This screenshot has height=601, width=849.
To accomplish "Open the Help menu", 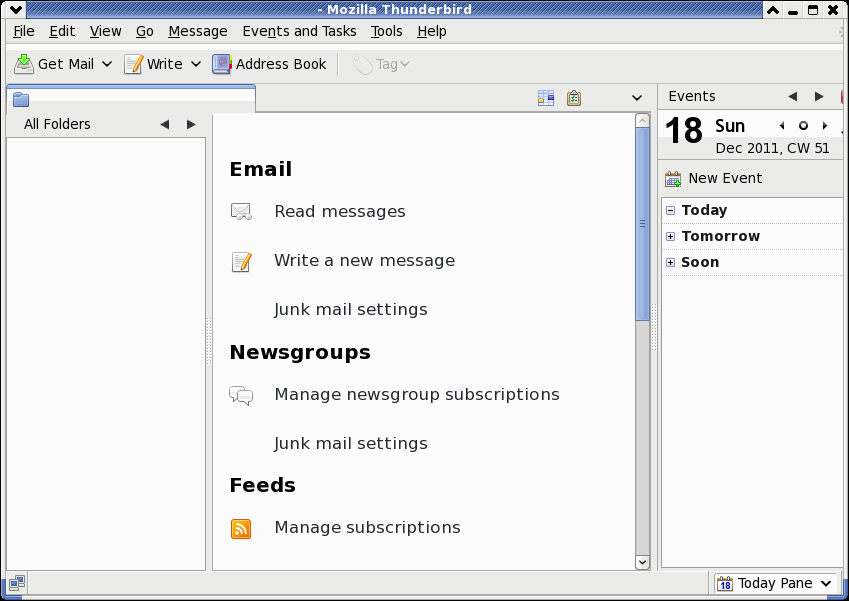I will coord(432,31).
